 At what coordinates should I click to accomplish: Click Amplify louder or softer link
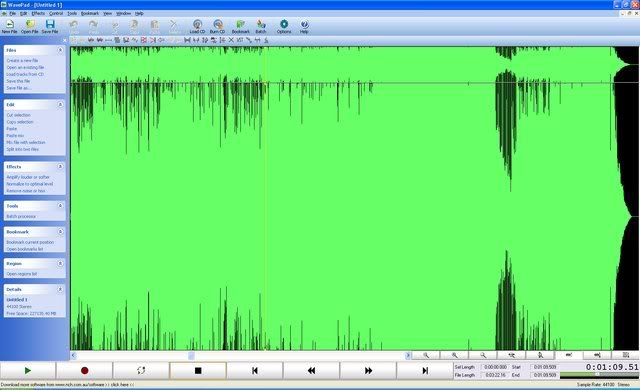tap(28, 177)
